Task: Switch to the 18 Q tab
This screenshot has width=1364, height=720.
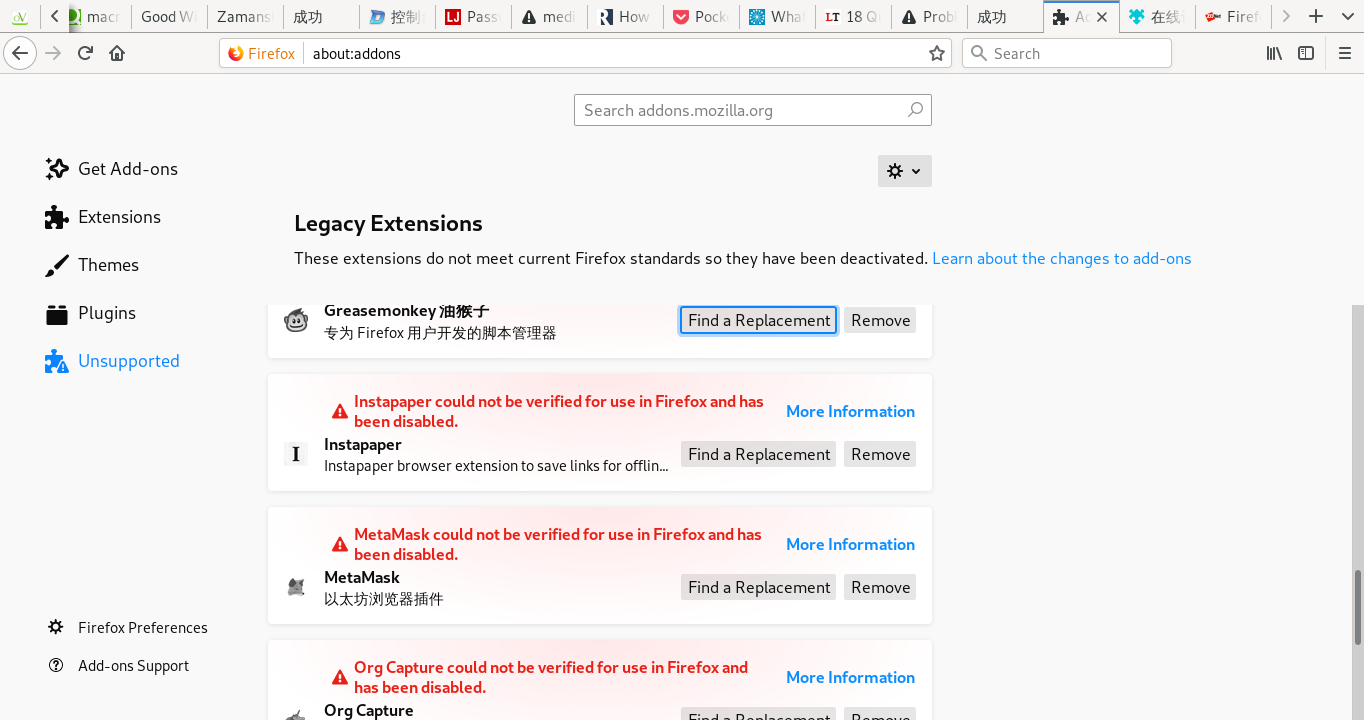Action: [852, 17]
